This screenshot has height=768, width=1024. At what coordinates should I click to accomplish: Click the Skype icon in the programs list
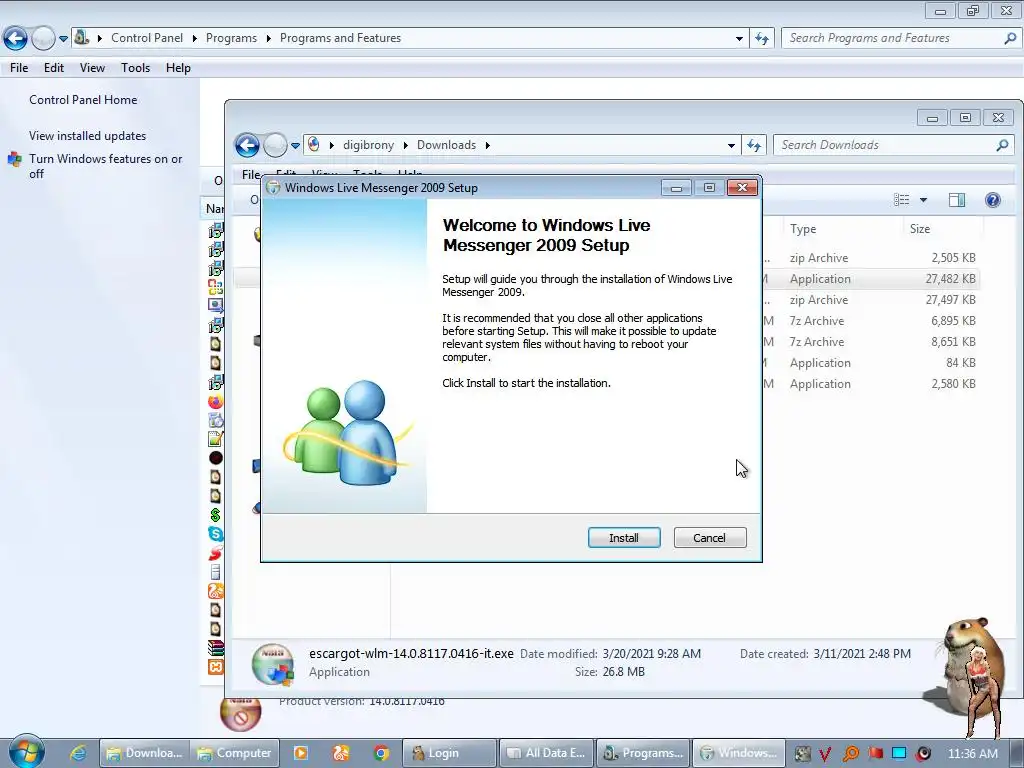pyautogui.click(x=216, y=534)
